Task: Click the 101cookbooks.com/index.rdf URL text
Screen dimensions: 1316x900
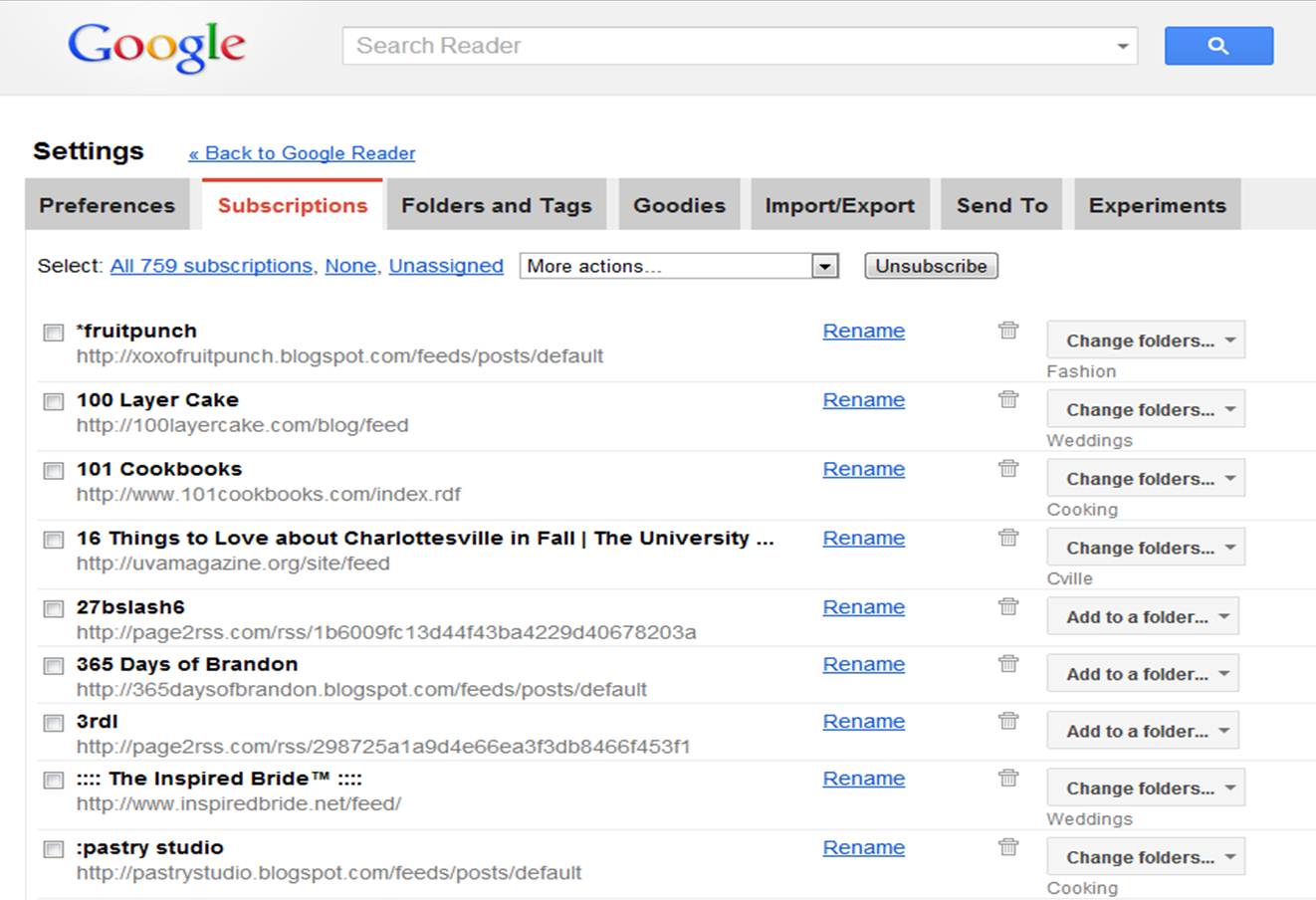Action: click(269, 494)
